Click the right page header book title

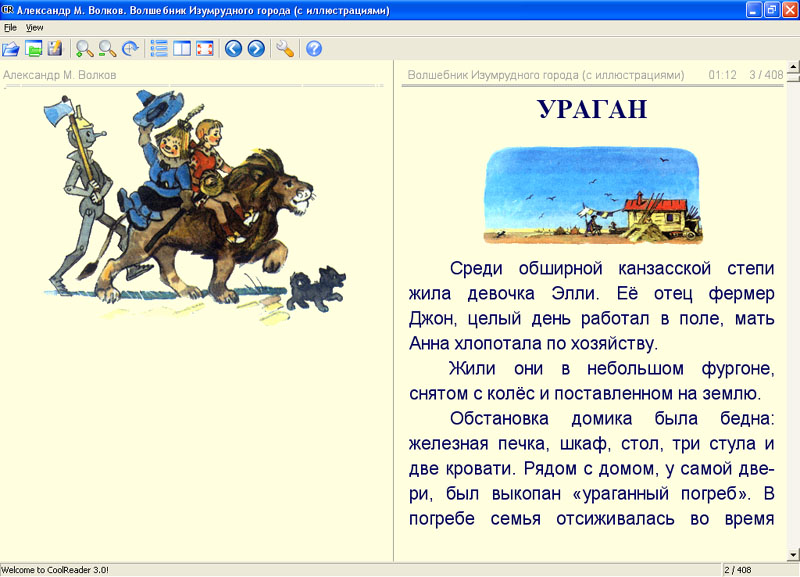point(545,75)
